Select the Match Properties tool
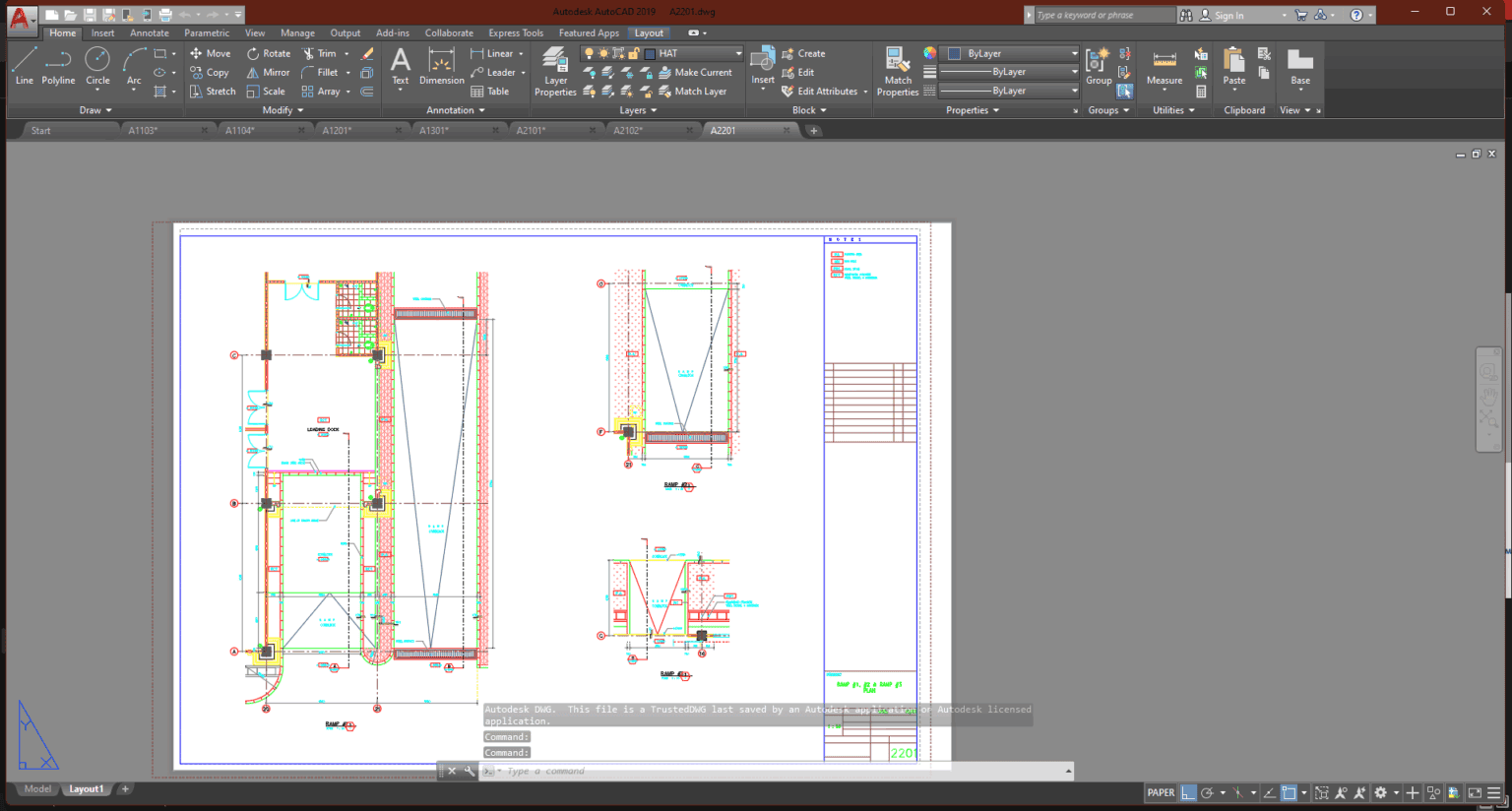This screenshot has height=811, width=1512. point(897,71)
